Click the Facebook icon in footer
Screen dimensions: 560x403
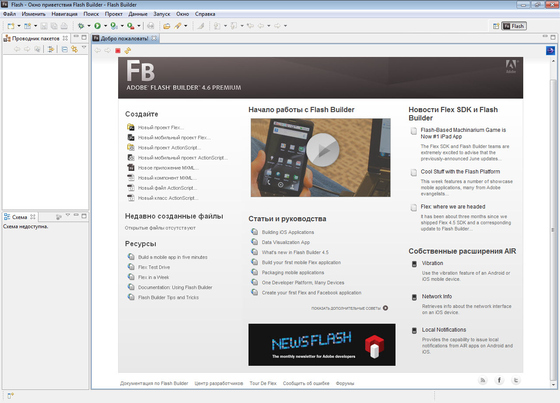point(499,380)
